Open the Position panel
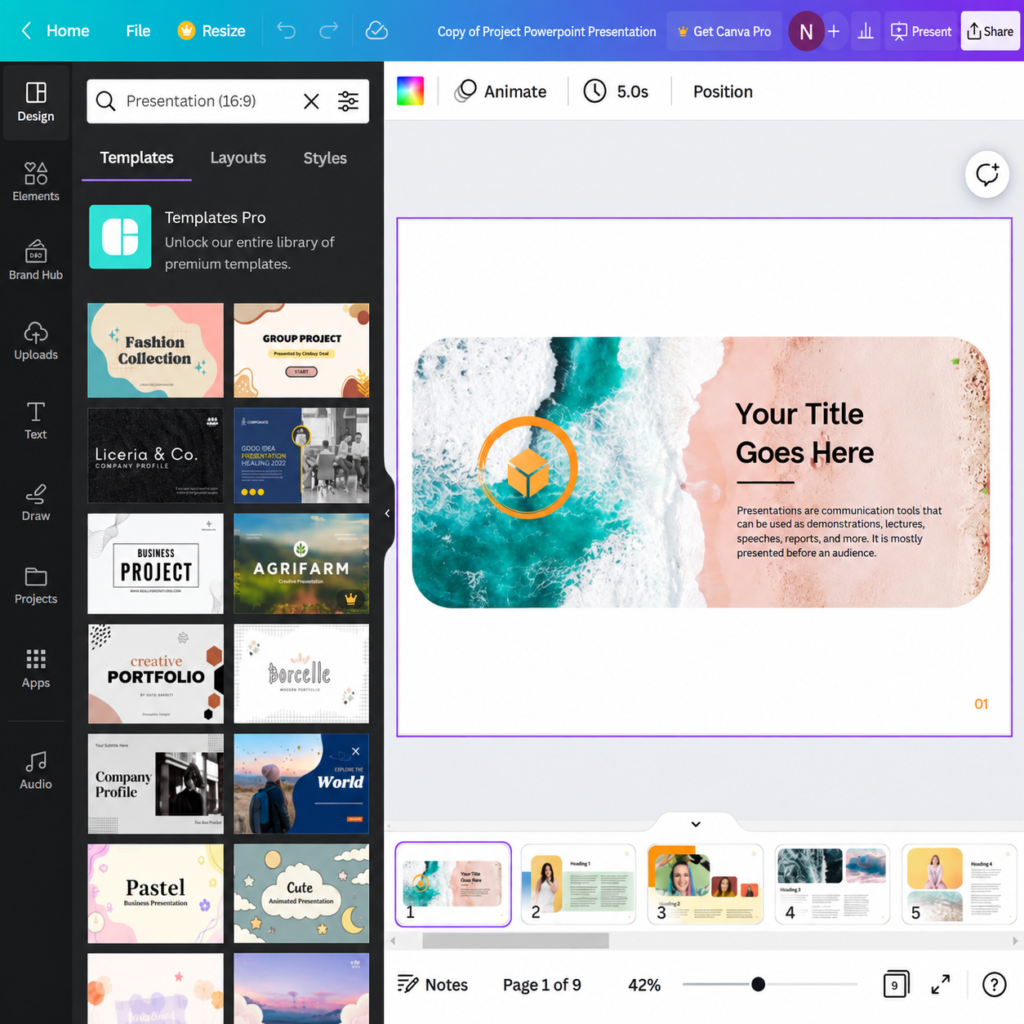Viewport: 1024px width, 1024px height. 723,91
